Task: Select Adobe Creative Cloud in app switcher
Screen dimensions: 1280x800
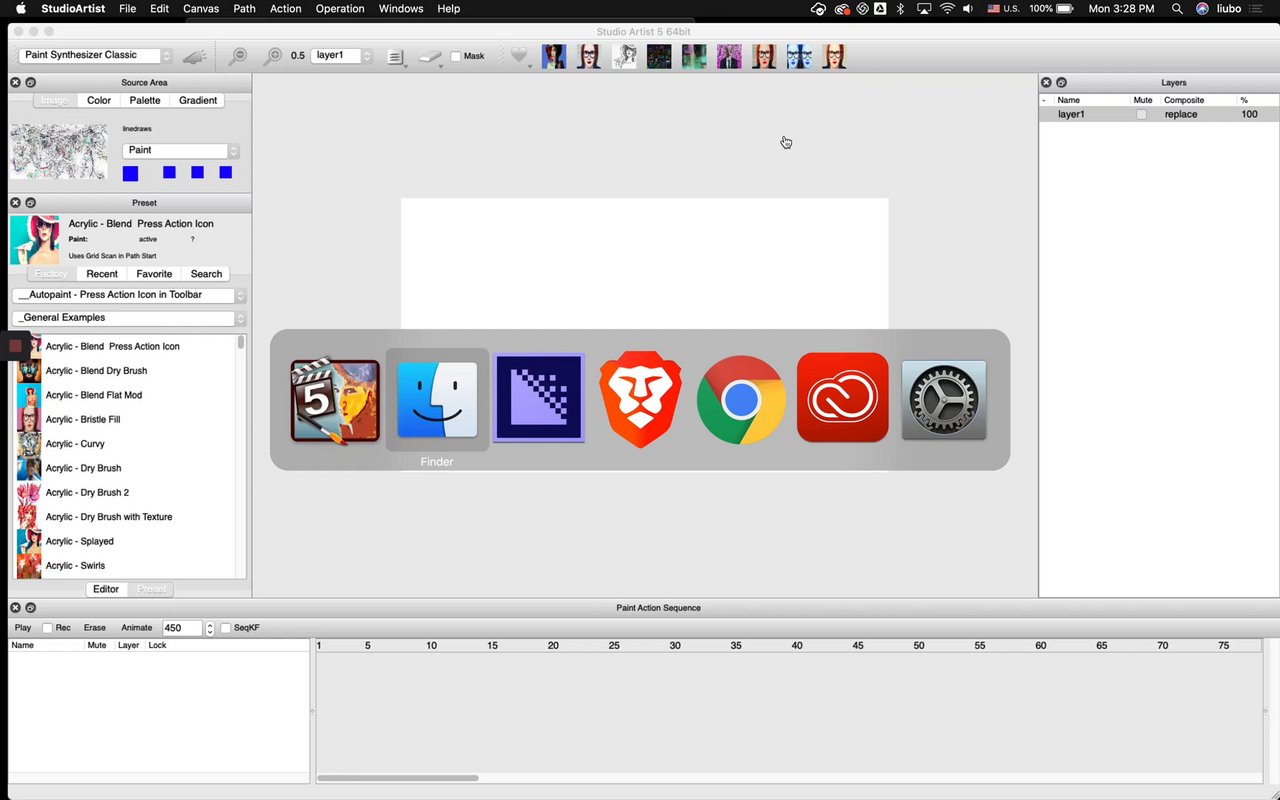Action: pyautogui.click(x=843, y=397)
